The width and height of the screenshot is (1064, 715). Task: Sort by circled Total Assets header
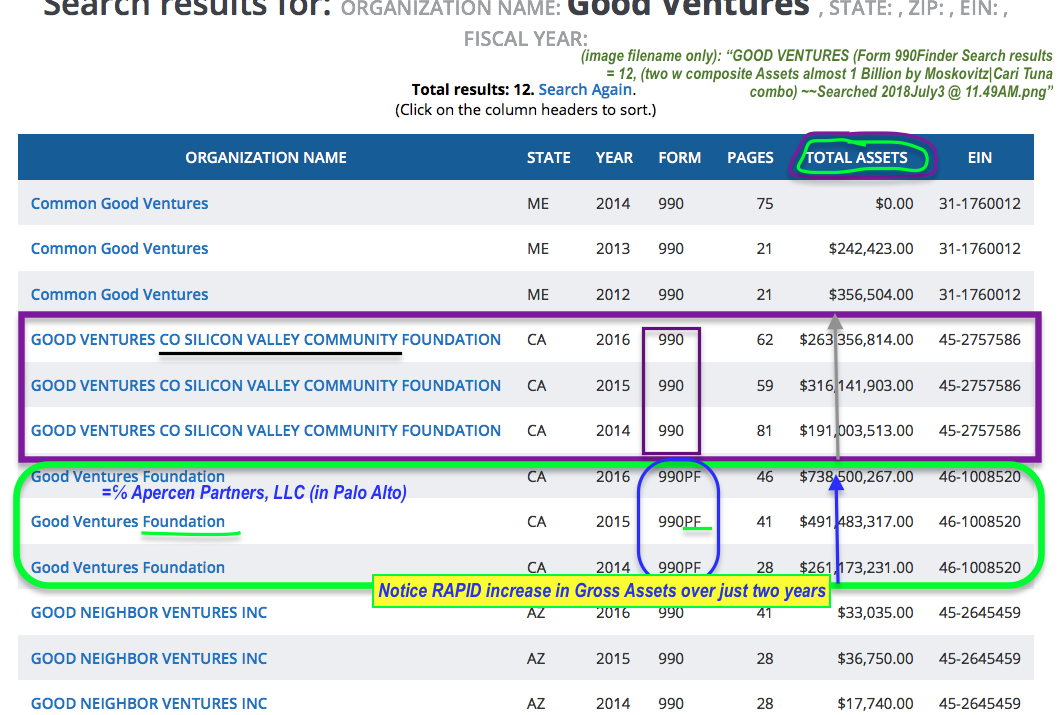[857, 157]
